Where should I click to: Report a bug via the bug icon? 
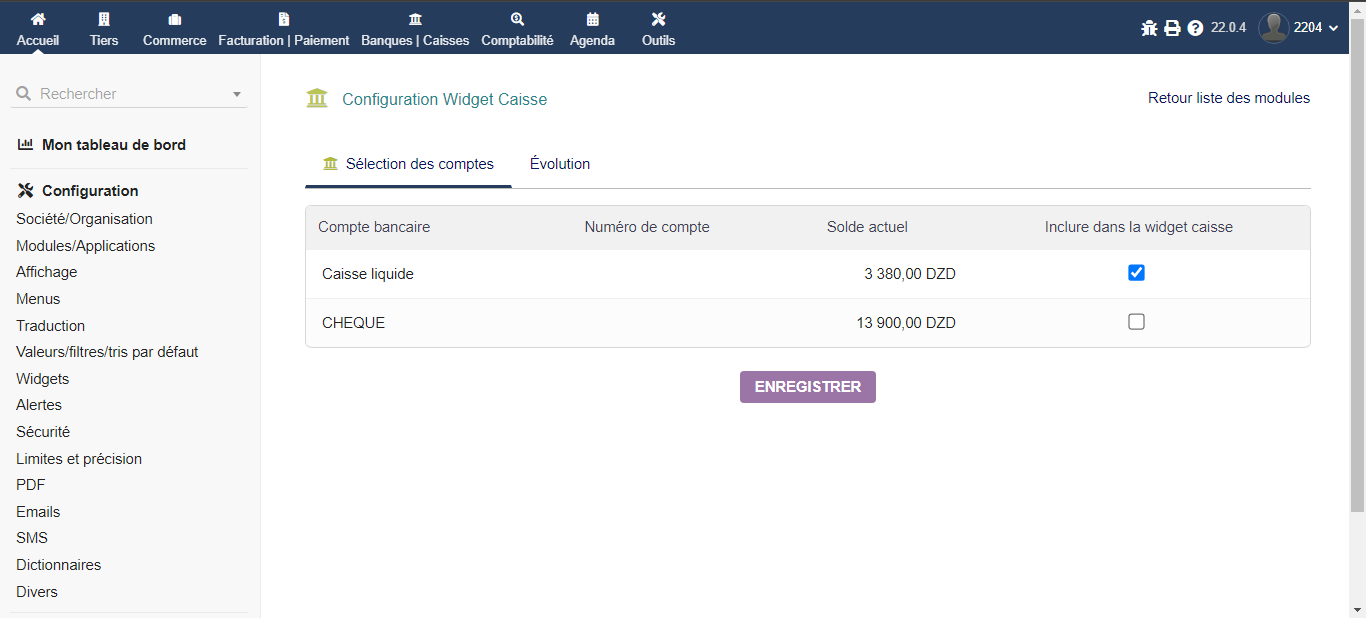(x=1148, y=28)
